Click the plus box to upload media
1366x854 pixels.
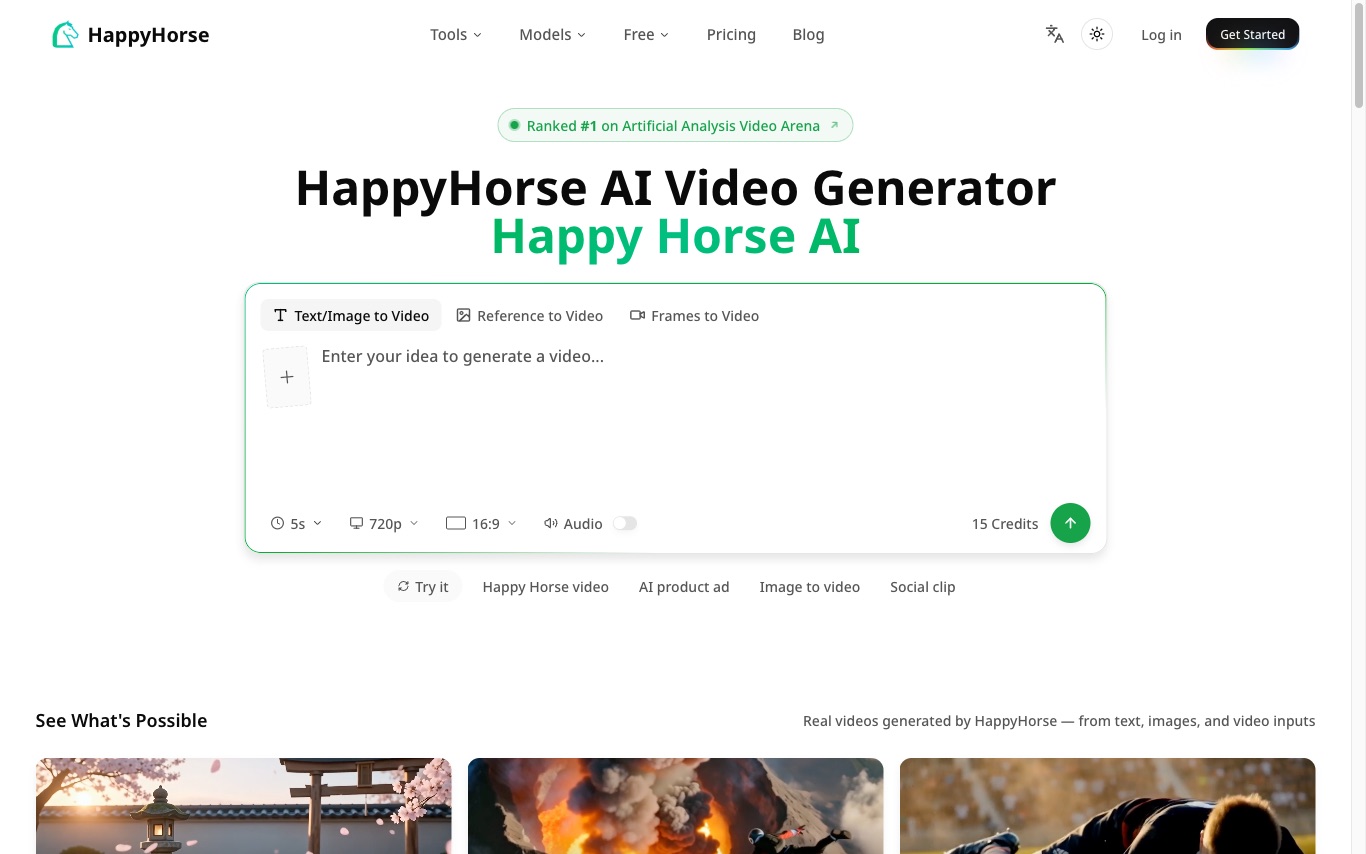pos(287,376)
